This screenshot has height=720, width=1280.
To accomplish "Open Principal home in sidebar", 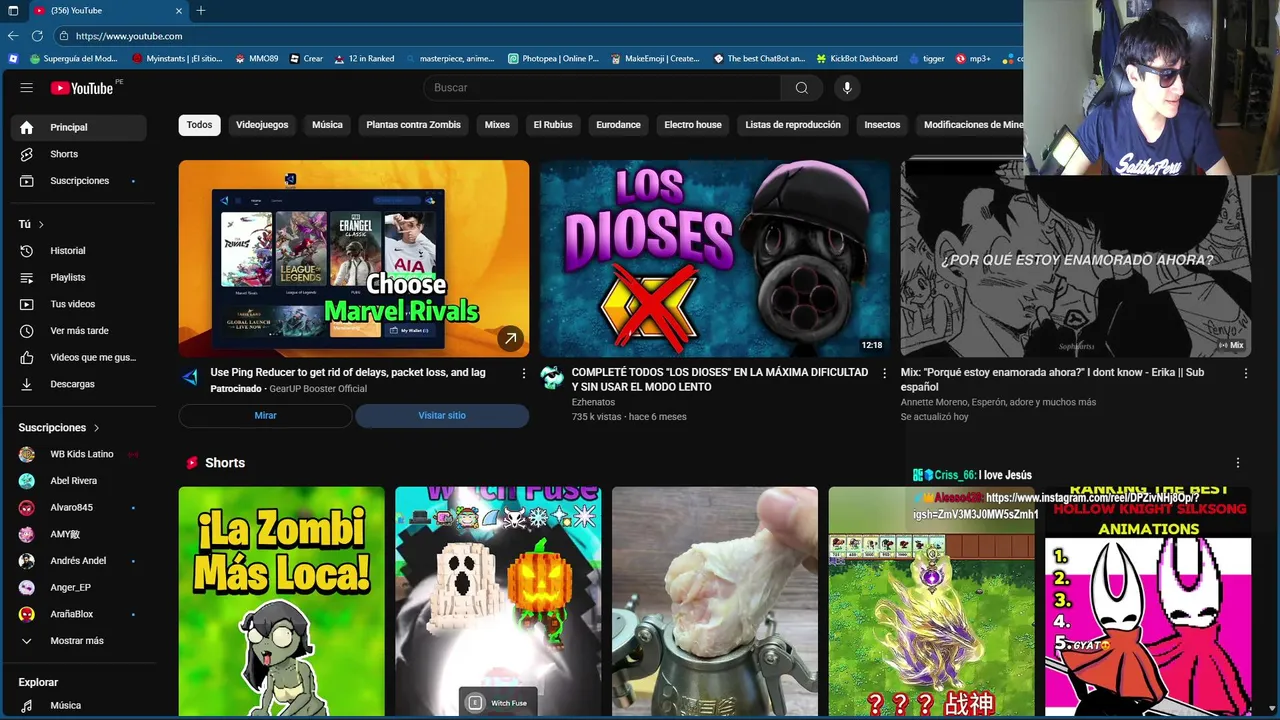I will (x=79, y=127).
